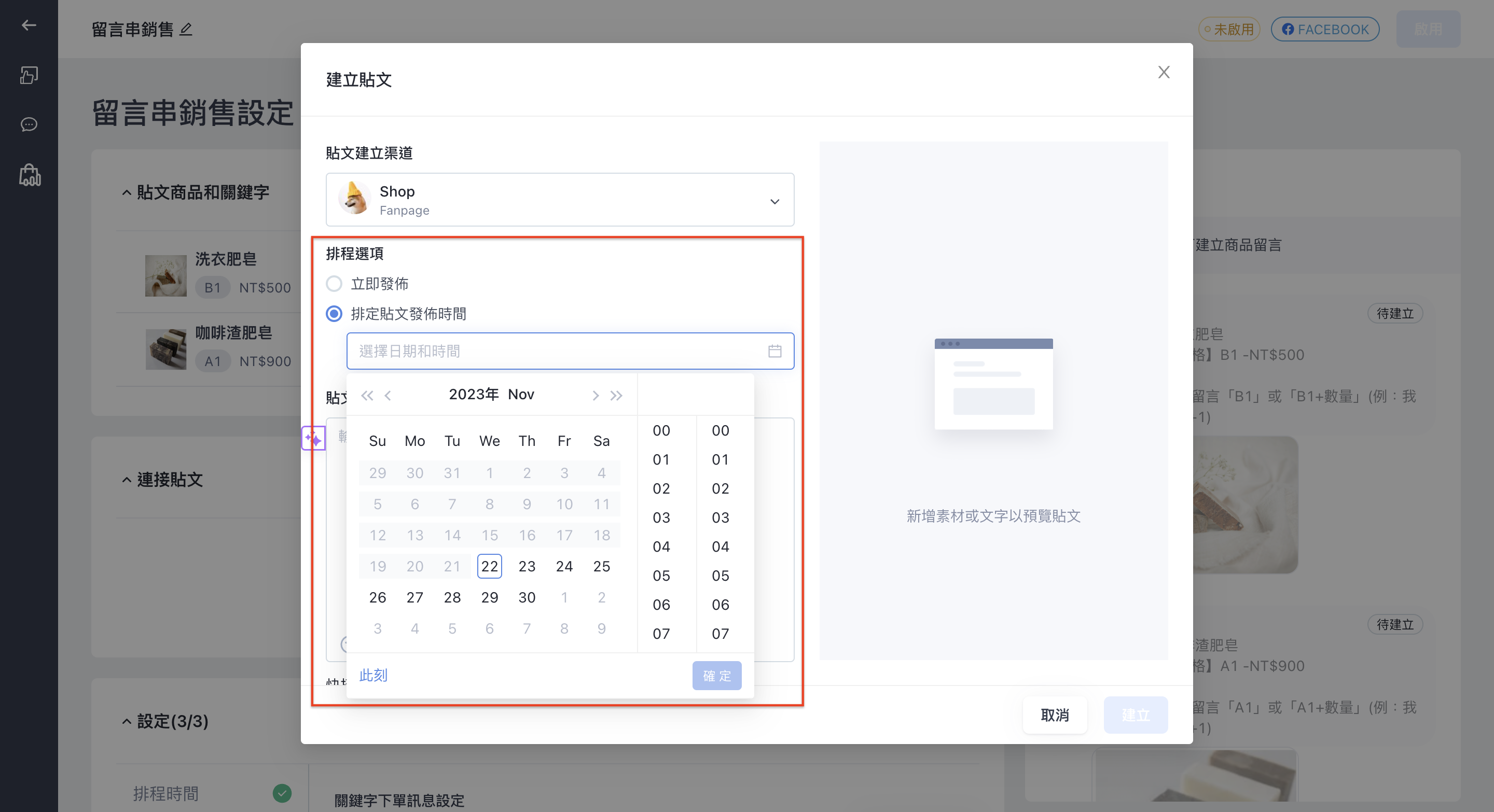This screenshot has width=1494, height=812.
Task: Go back with the left arrow icon
Action: pyautogui.click(x=29, y=25)
